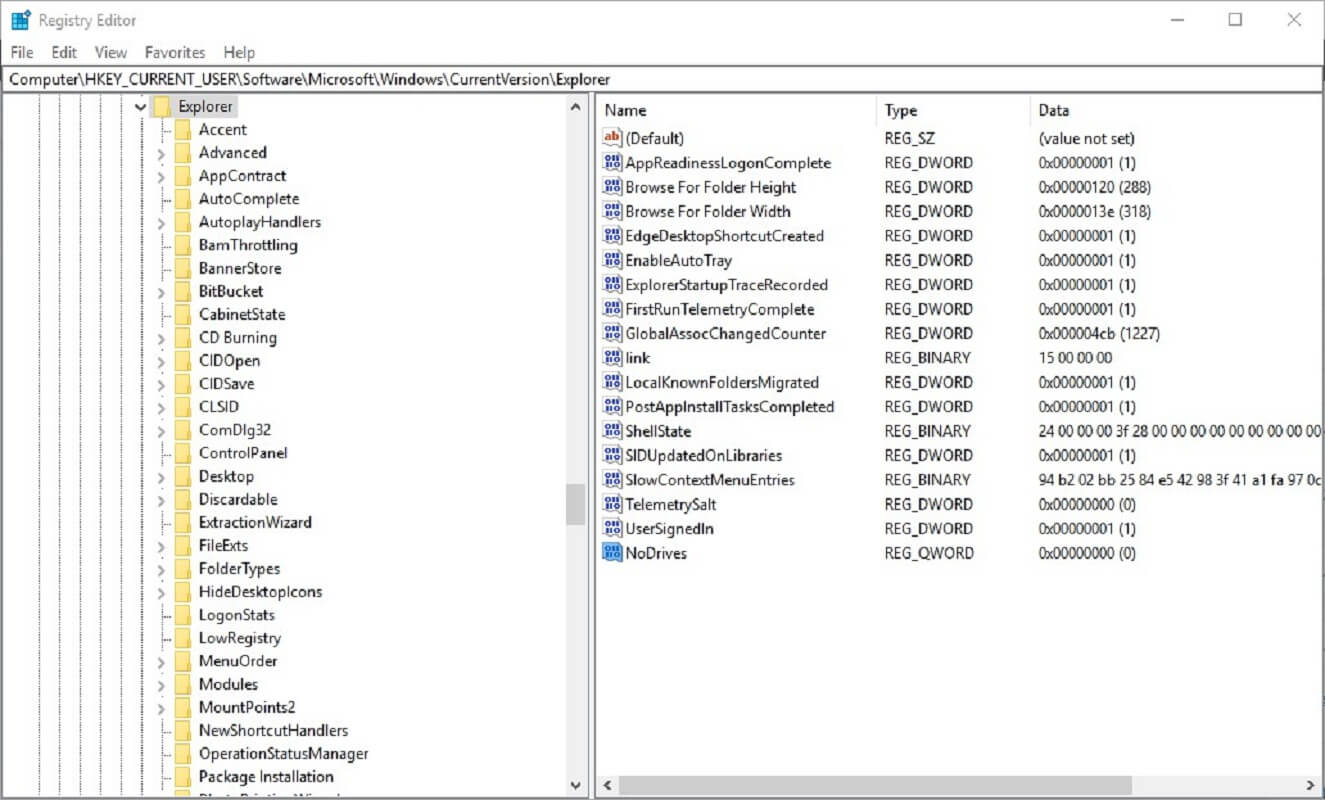Click values pane horizontal scroll left arrow
Viewport: 1325px width, 800px height.
[x=607, y=785]
